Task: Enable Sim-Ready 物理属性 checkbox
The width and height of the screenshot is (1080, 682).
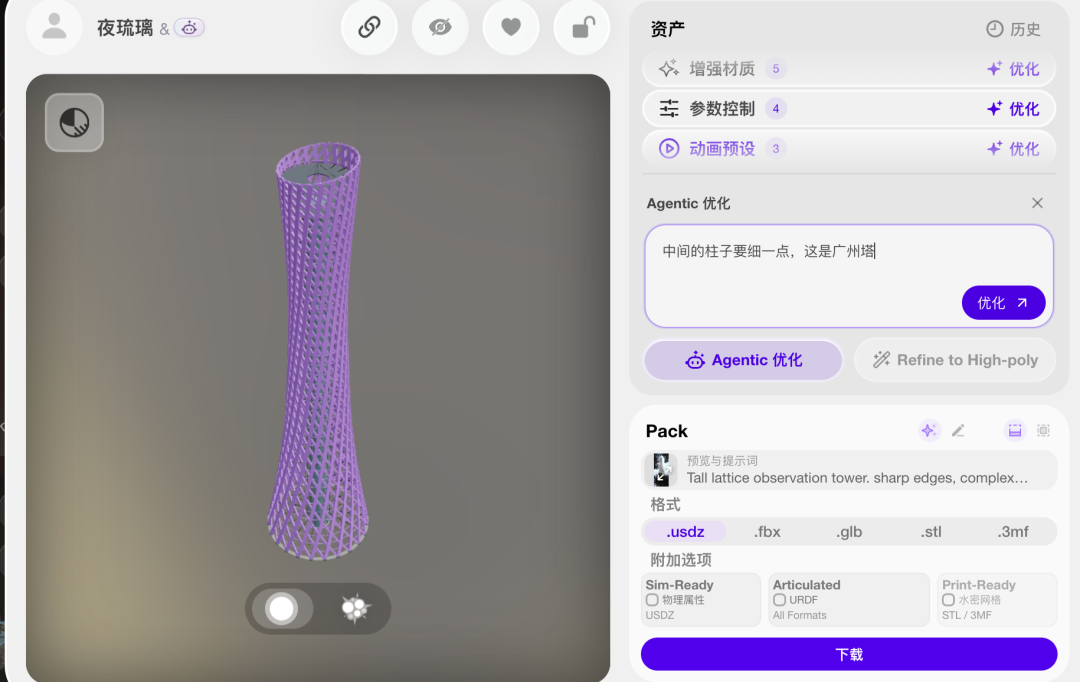Action: point(652,600)
